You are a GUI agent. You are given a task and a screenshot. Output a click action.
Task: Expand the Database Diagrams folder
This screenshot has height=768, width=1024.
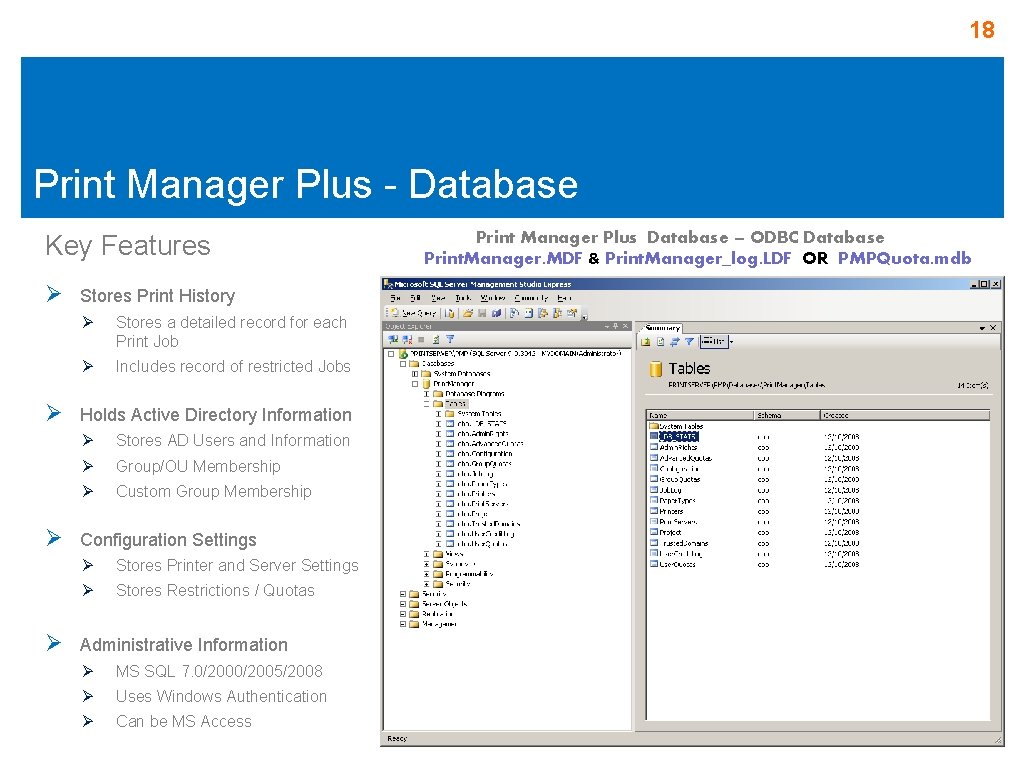tap(426, 394)
